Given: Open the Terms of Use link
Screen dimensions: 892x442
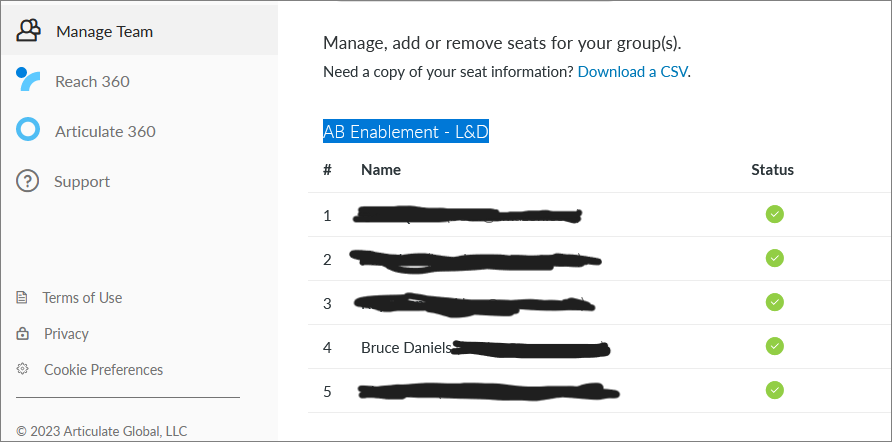Looking at the screenshot, I should [x=82, y=298].
